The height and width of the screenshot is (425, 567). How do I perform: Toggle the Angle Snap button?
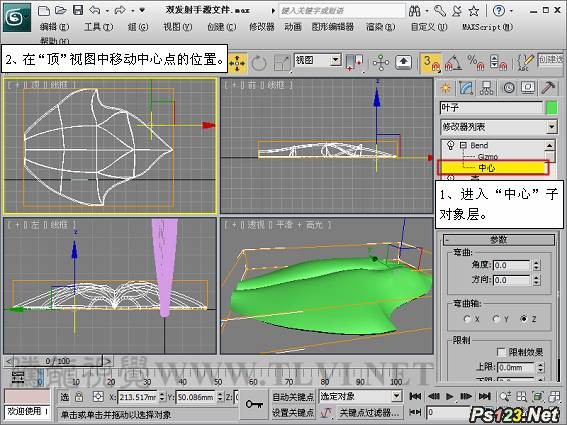click(453, 63)
